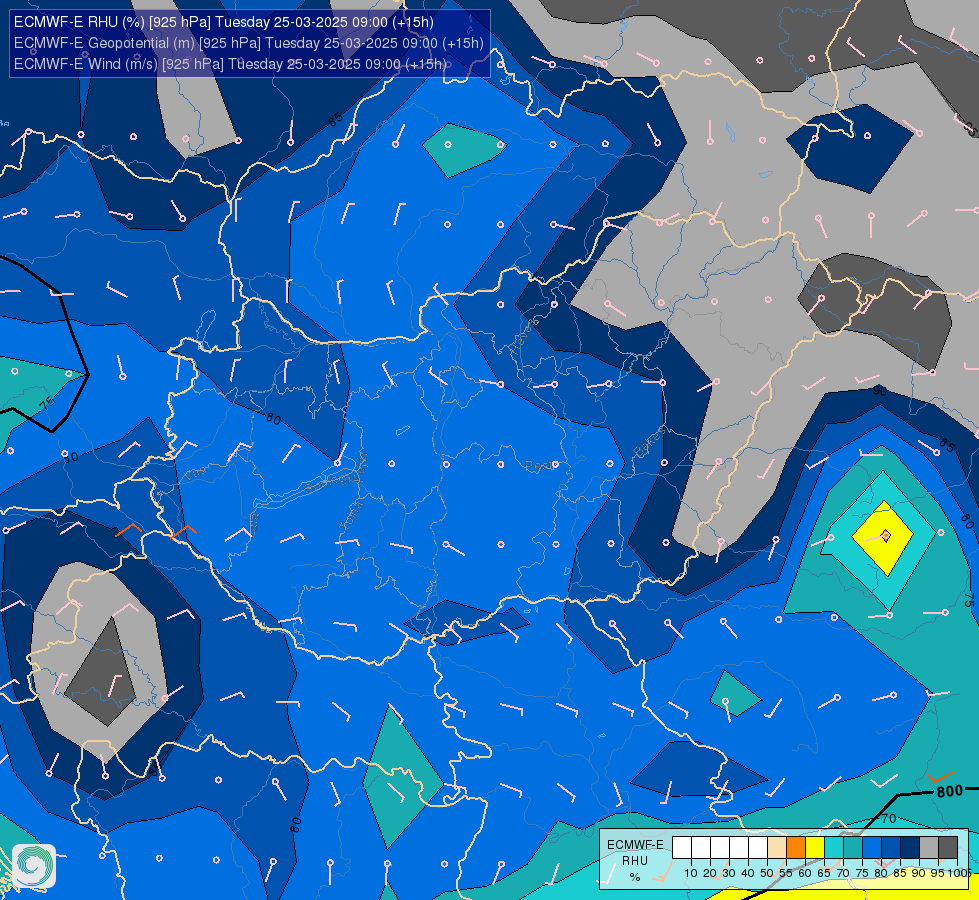Select the dark gray 95-100 legend swatch
This screenshot has width=979, height=900.
coord(948,848)
